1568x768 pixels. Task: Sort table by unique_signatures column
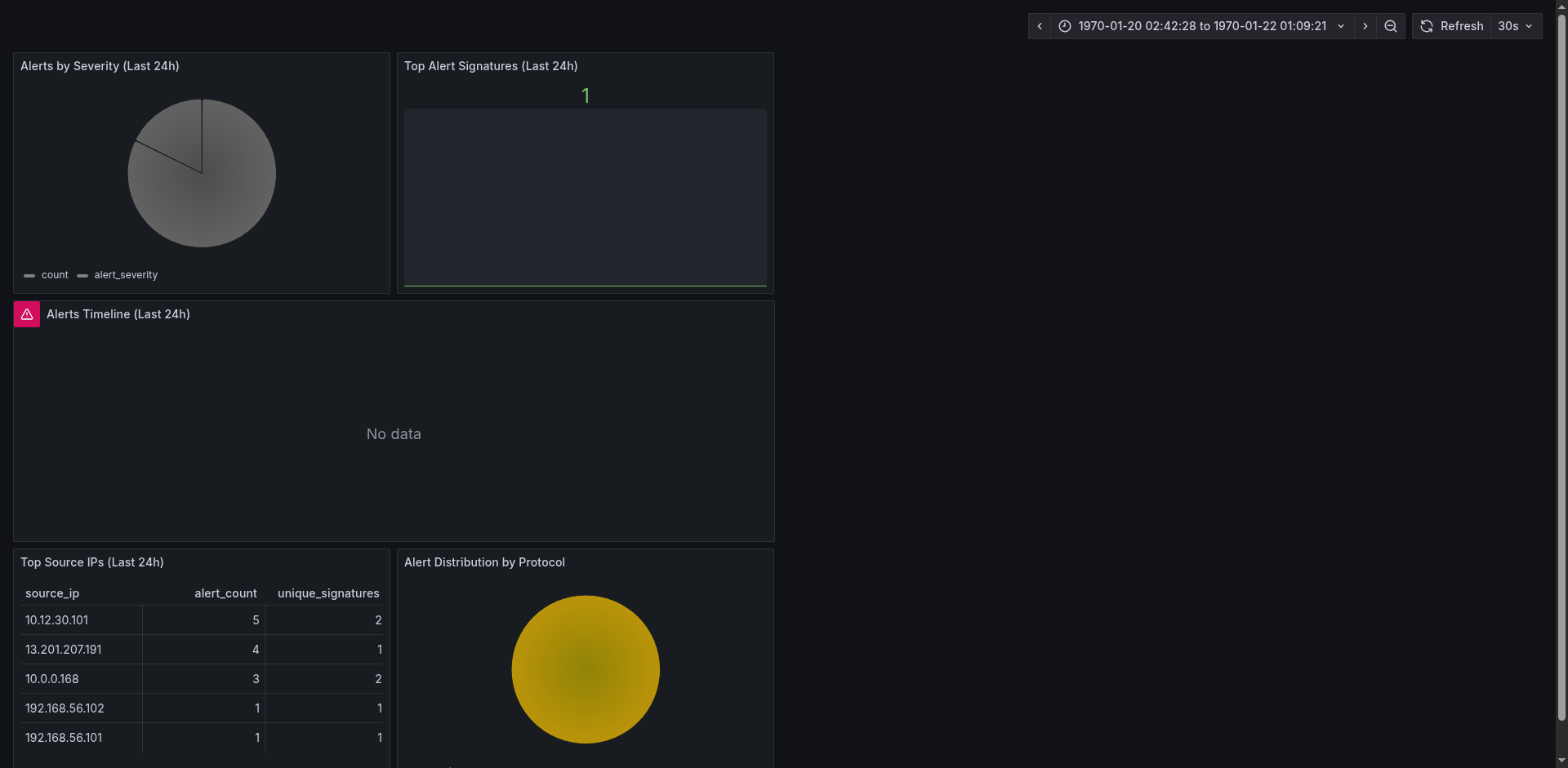click(328, 593)
